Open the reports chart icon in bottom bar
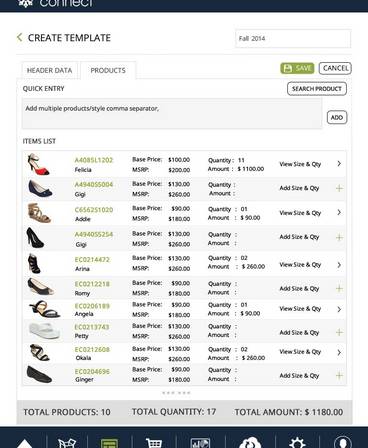This screenshot has height=448, width=368. point(200,443)
